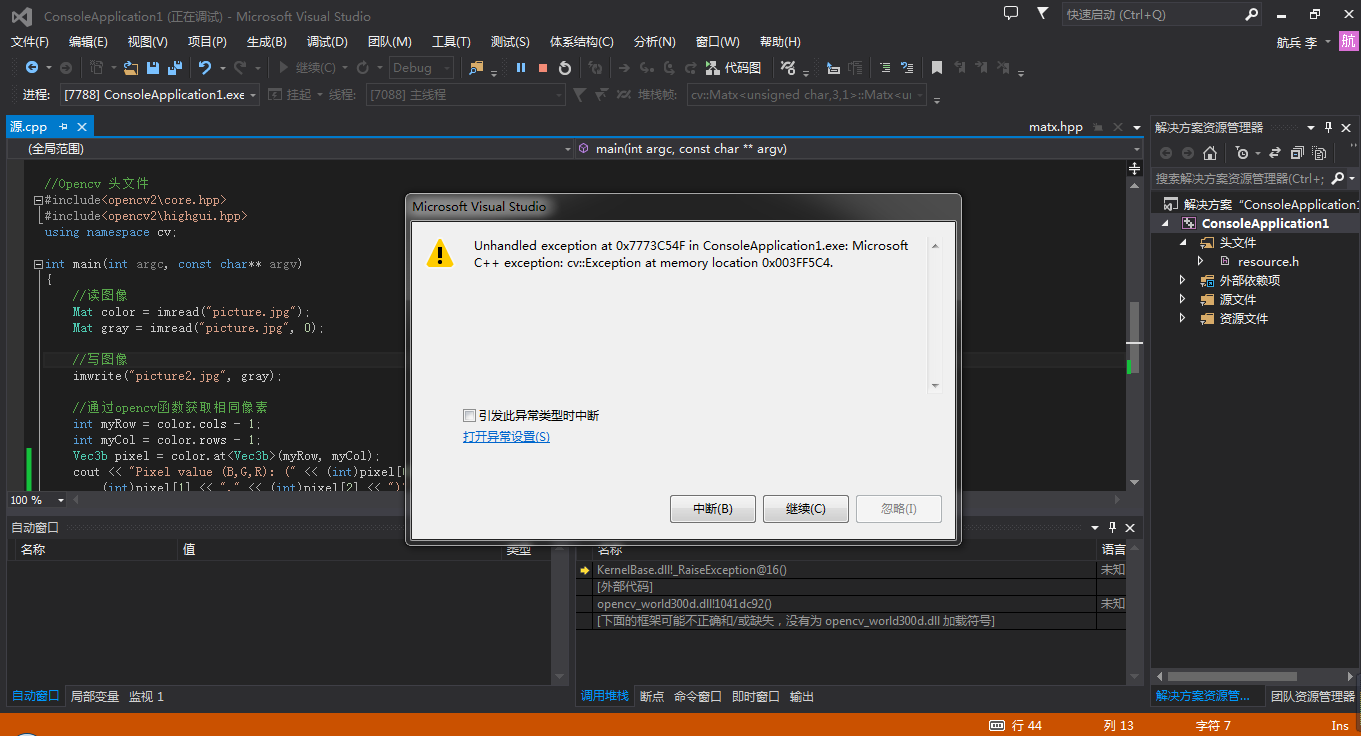Click the home icon in Solution Explorer
The width and height of the screenshot is (1361, 736).
pos(1210,153)
